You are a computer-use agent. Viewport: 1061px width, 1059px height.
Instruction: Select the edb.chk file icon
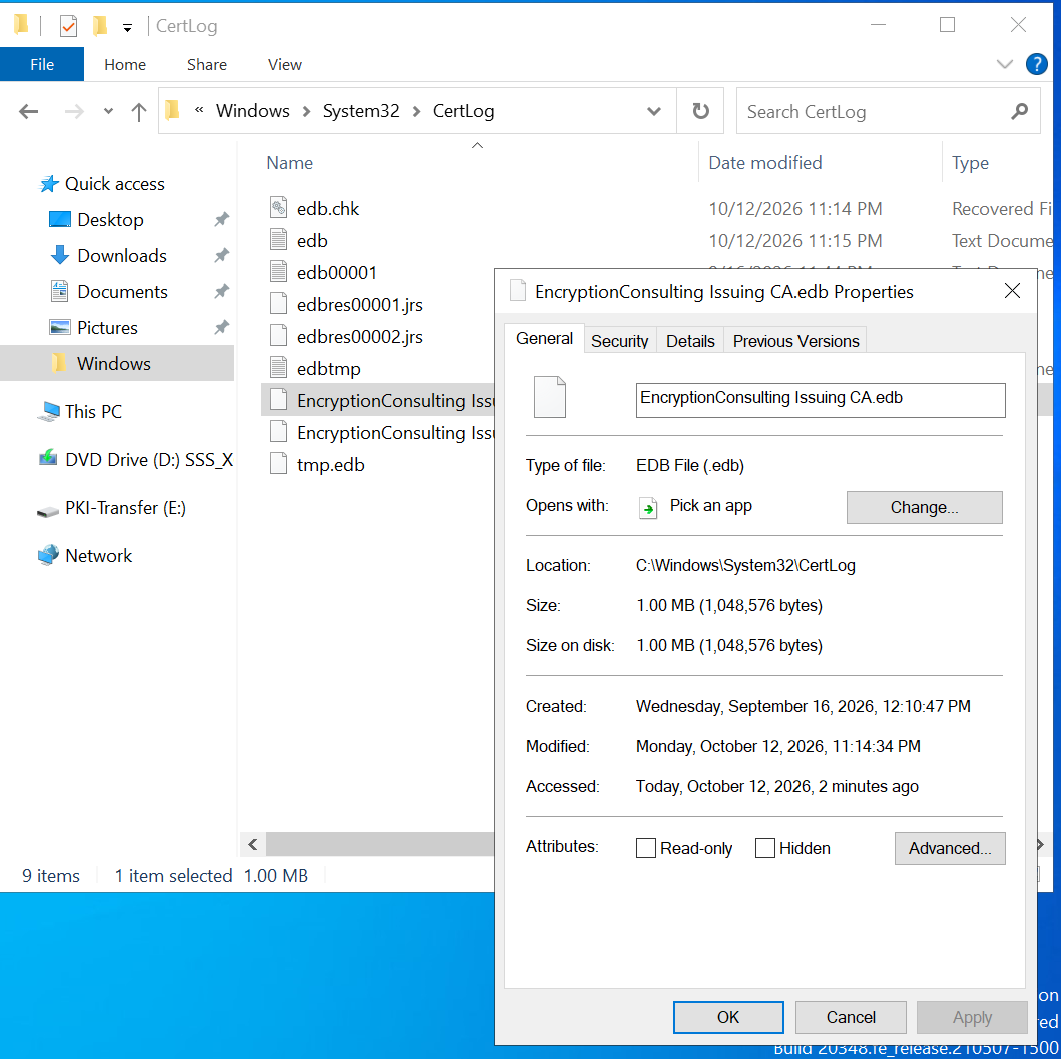point(278,207)
